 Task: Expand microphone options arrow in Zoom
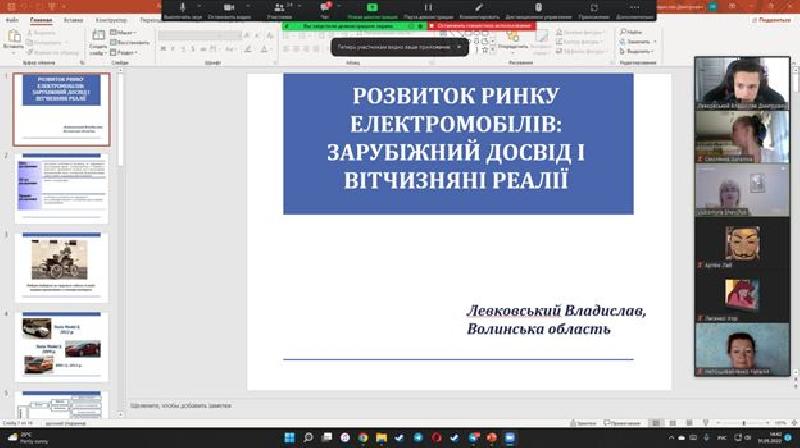(x=200, y=6)
